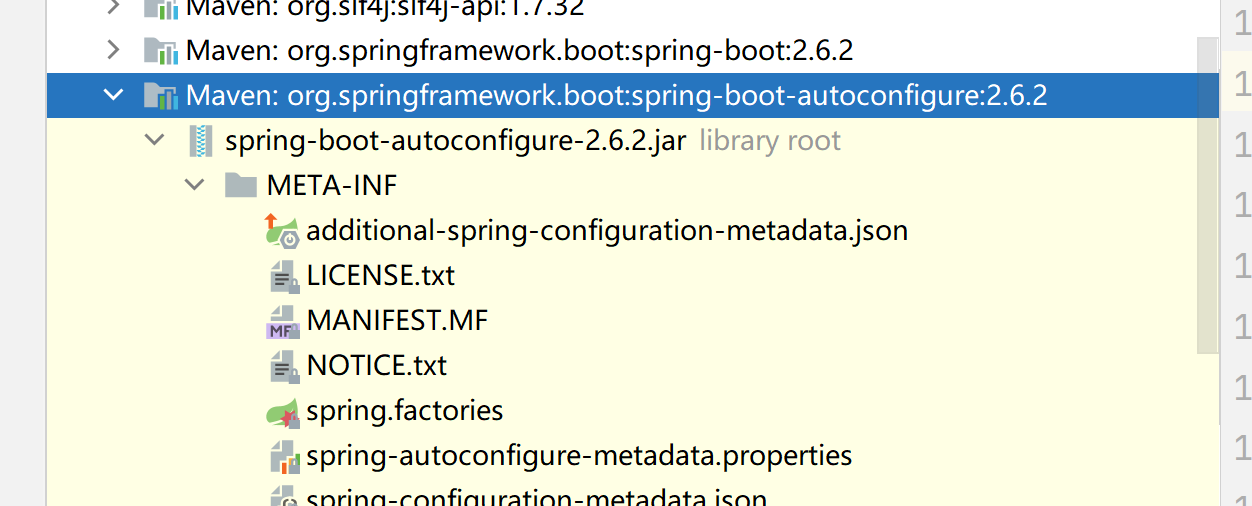Expand the slf4j-api Maven library node
Viewport: 1252px width, 506px height.
(113, 8)
